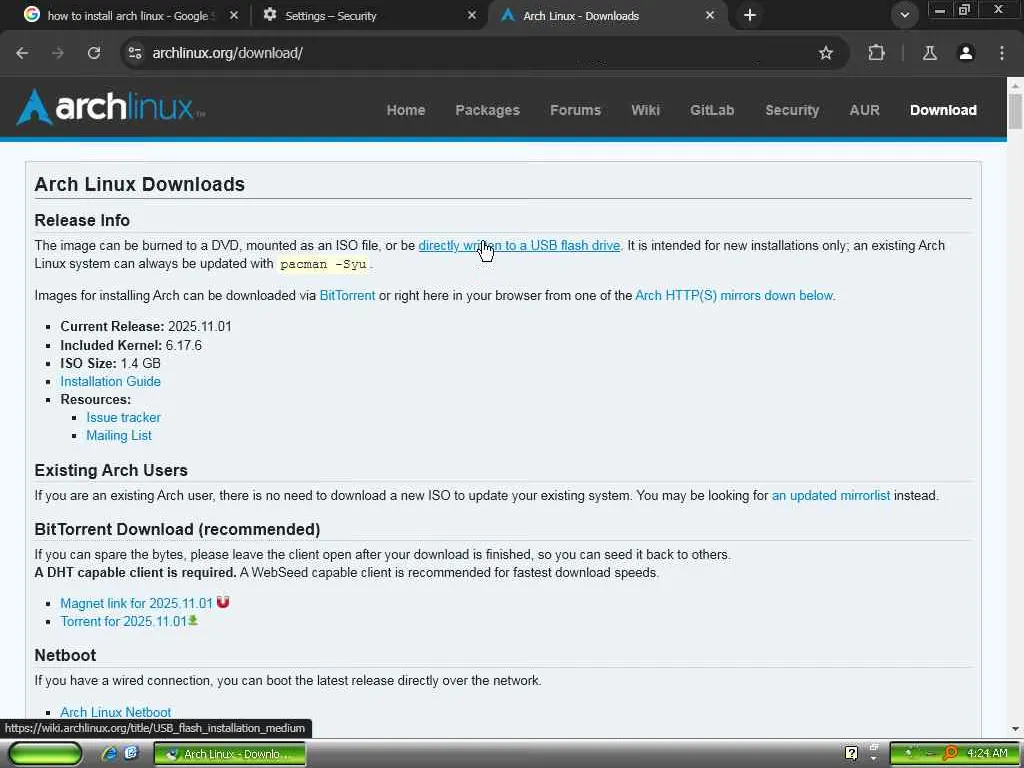1024x768 pixels.
Task: Reload the Arch Linux download page
Action: click(94, 53)
